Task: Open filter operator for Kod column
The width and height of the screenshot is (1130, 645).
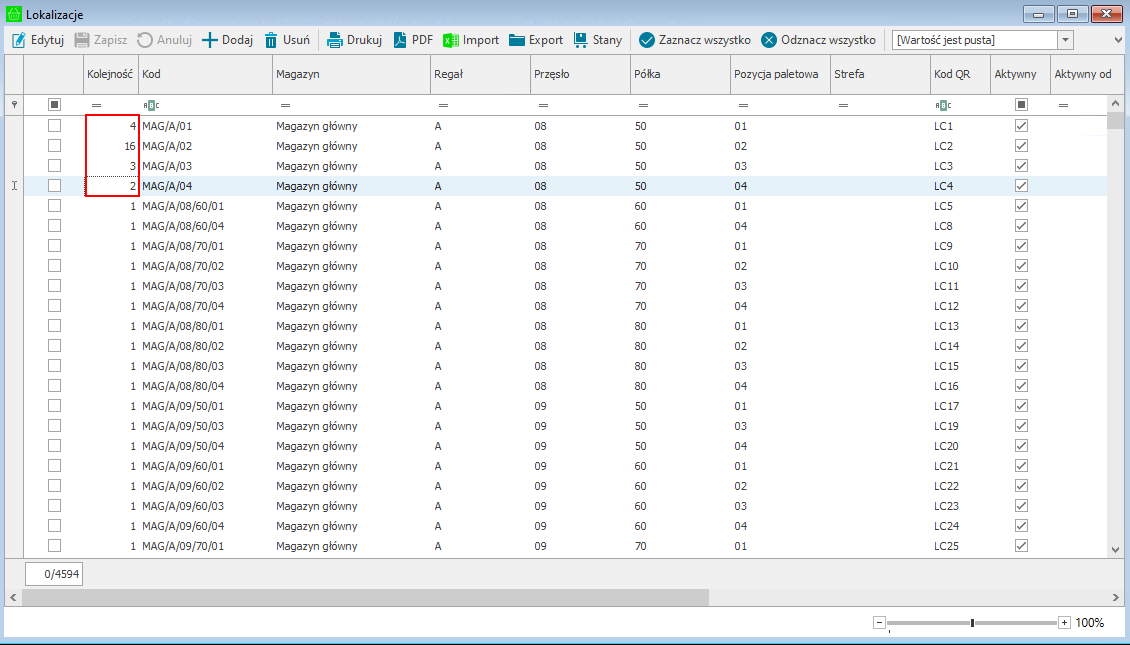Action: tap(152, 105)
